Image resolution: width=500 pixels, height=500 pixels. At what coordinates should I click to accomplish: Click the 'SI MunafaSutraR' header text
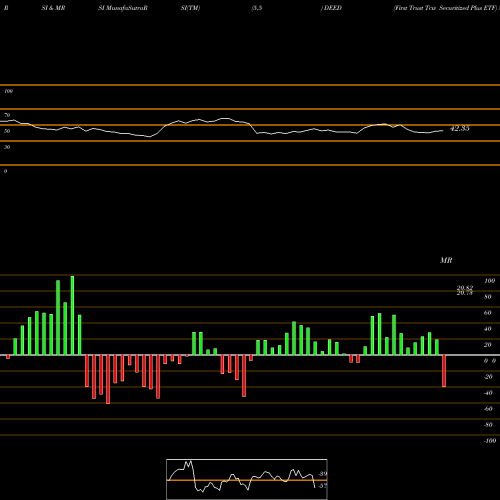[x=123, y=8]
